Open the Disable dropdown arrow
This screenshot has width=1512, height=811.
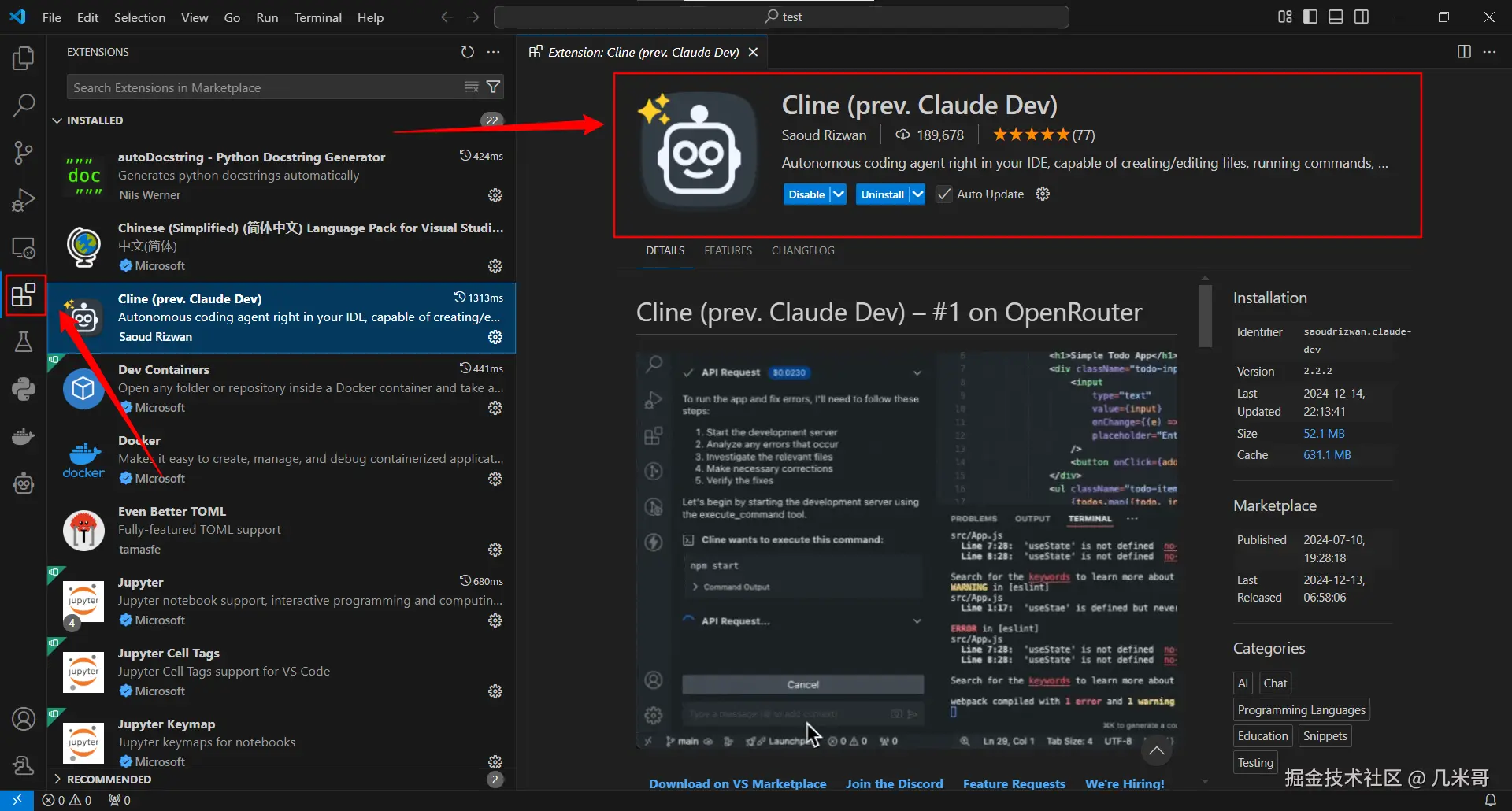[x=839, y=194]
